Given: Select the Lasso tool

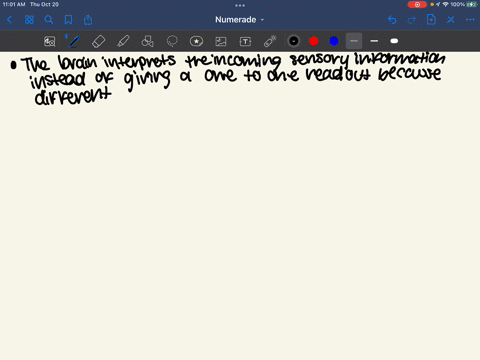Looking at the screenshot, I should [172, 41].
